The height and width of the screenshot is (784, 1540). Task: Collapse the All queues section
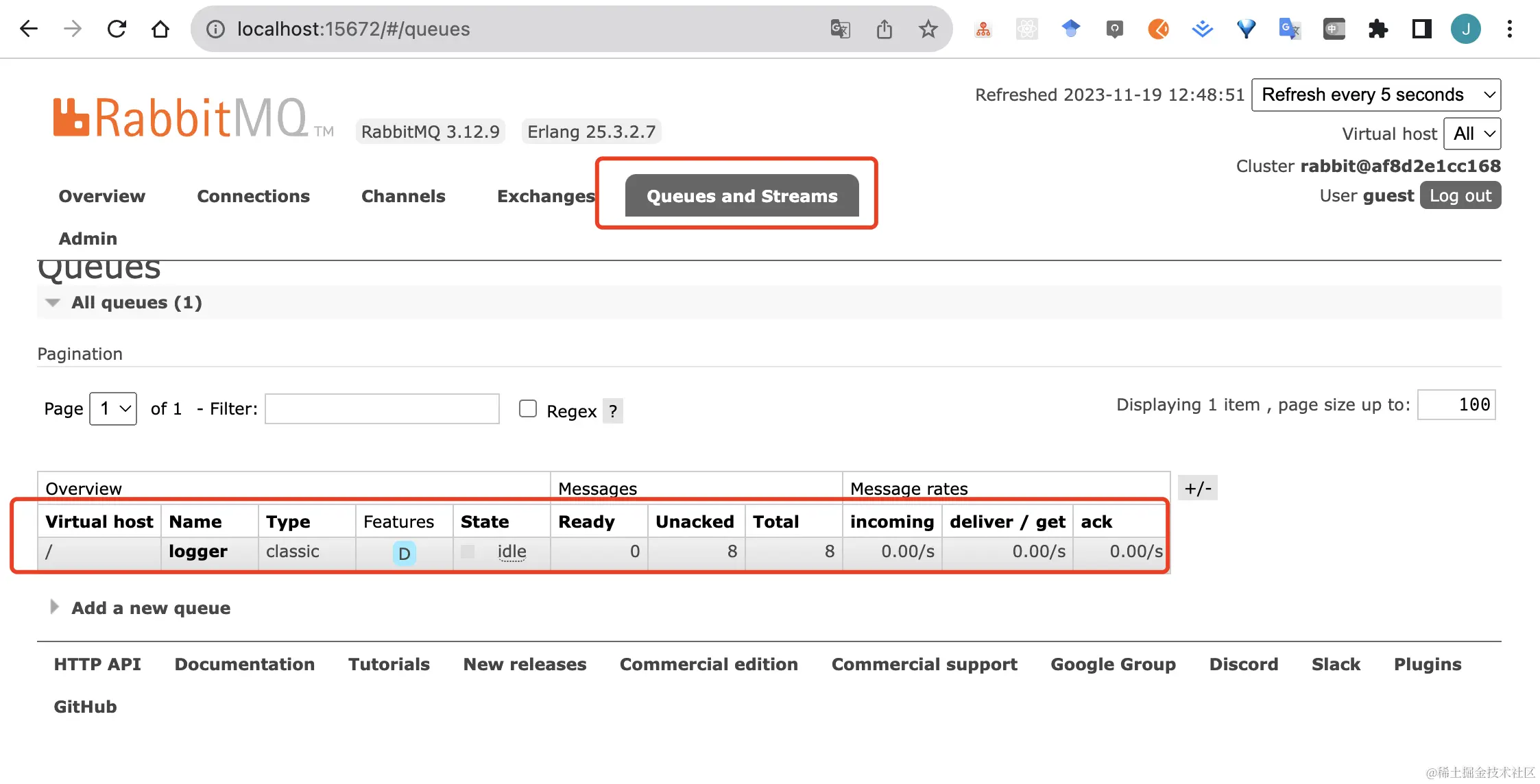pyautogui.click(x=53, y=302)
